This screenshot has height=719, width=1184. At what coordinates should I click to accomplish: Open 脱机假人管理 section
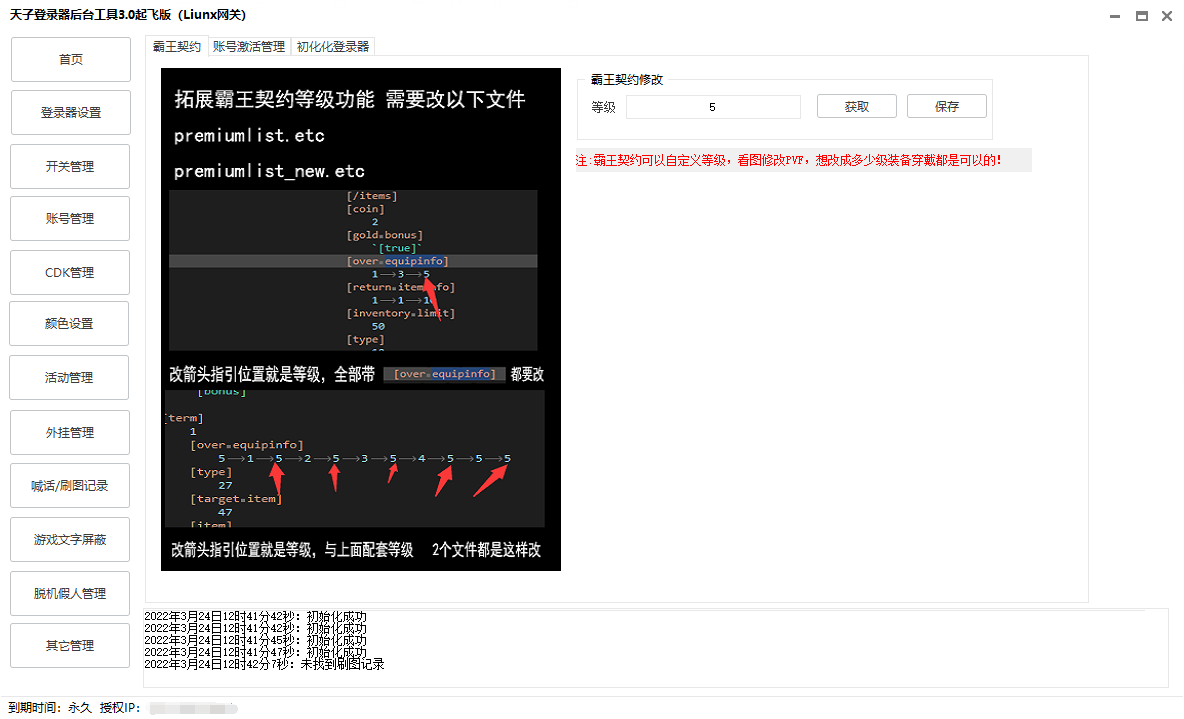click(x=70, y=594)
